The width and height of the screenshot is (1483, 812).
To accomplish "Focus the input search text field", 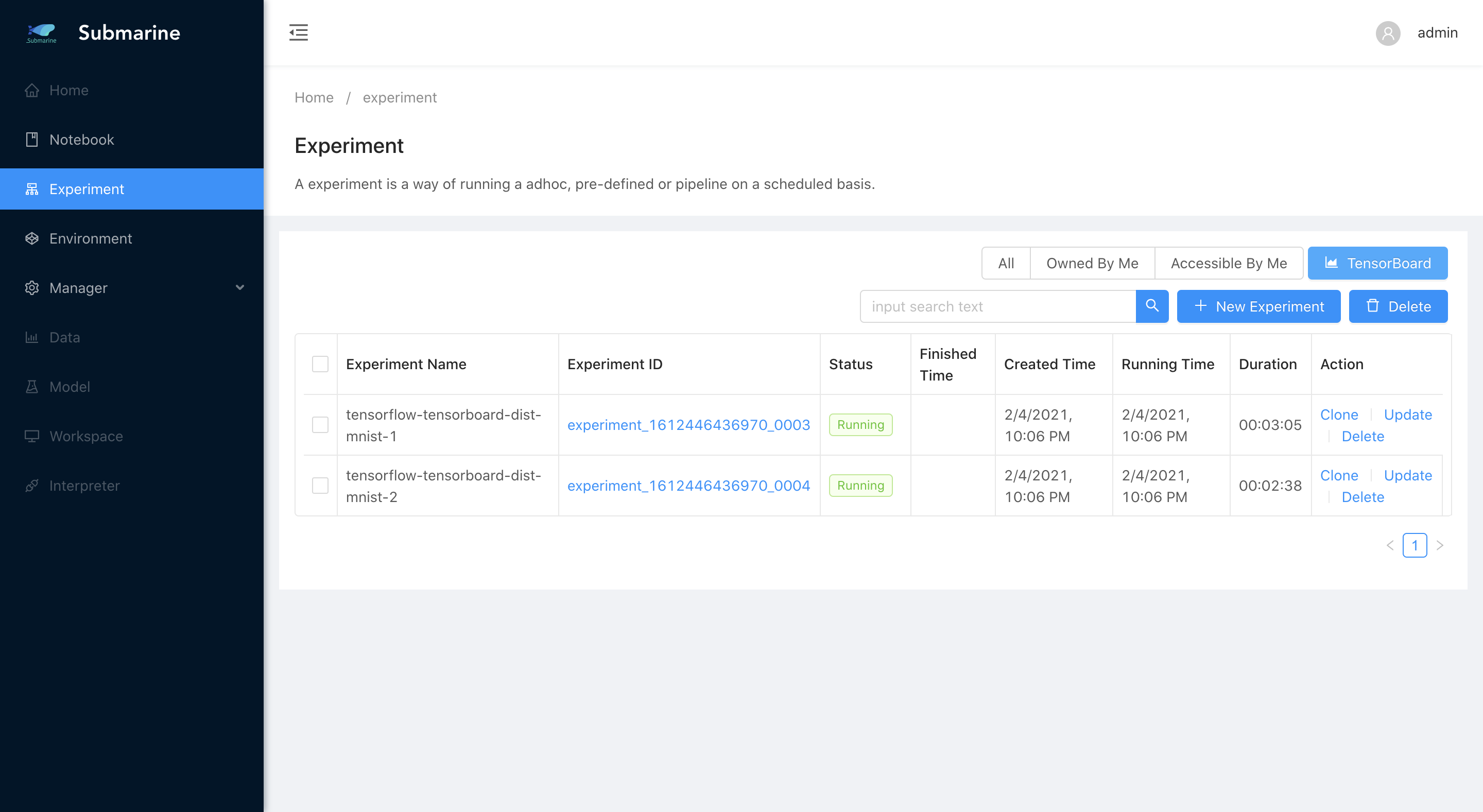I will (998, 306).
